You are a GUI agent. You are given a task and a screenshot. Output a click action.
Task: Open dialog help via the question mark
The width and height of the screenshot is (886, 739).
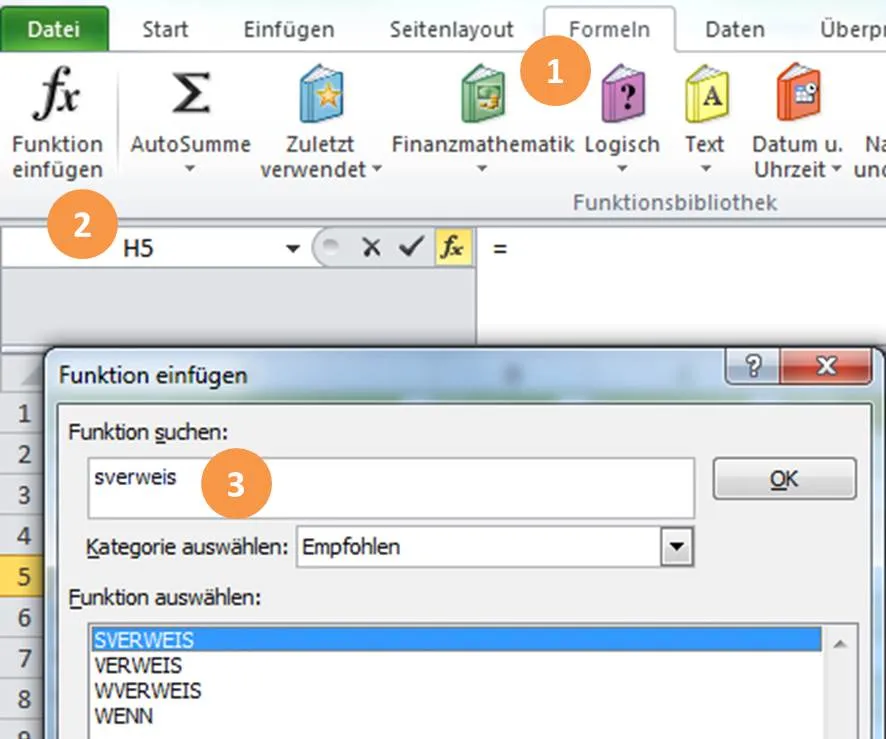(751, 367)
